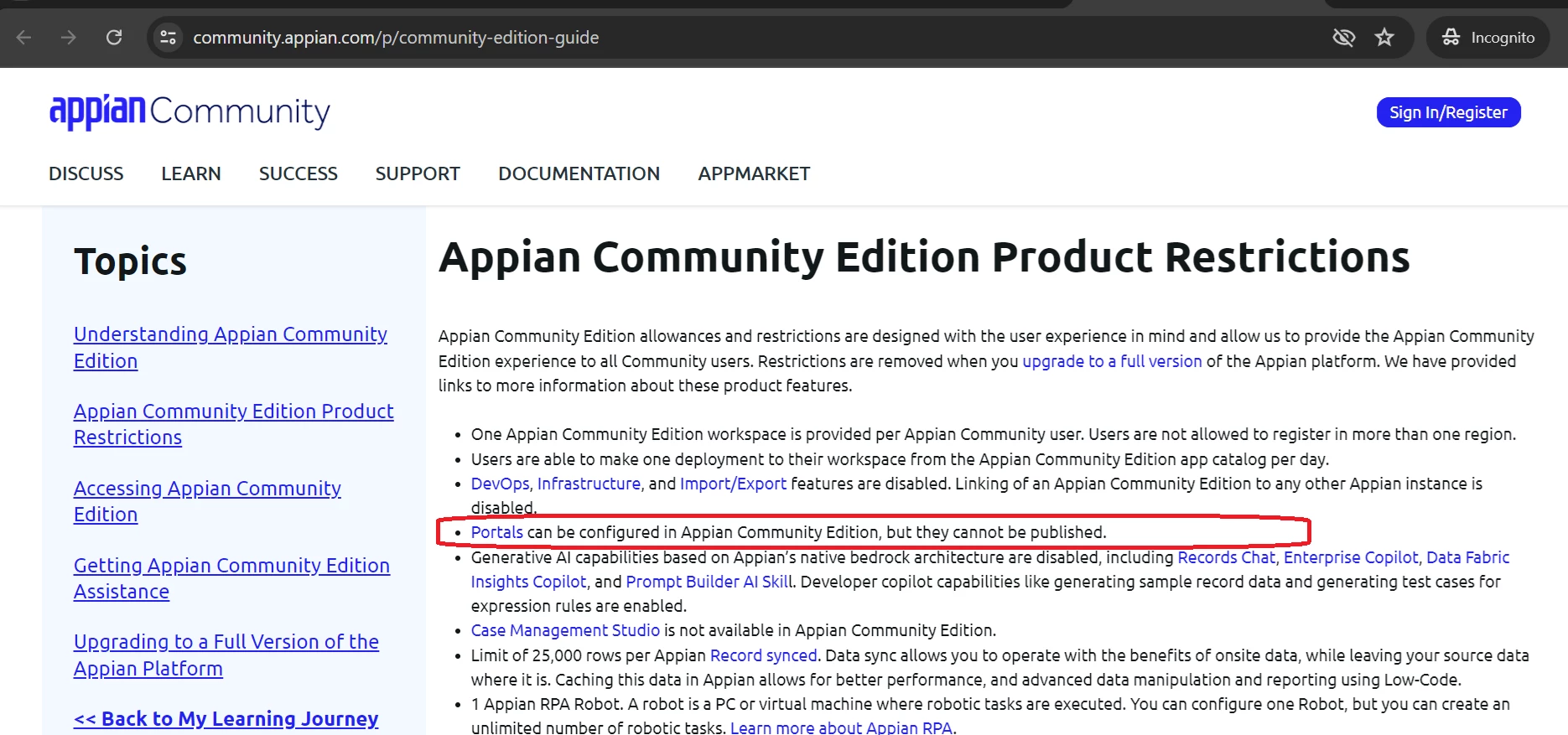Click the tracking protection eye icon
The width and height of the screenshot is (1568, 735).
pyautogui.click(x=1343, y=37)
